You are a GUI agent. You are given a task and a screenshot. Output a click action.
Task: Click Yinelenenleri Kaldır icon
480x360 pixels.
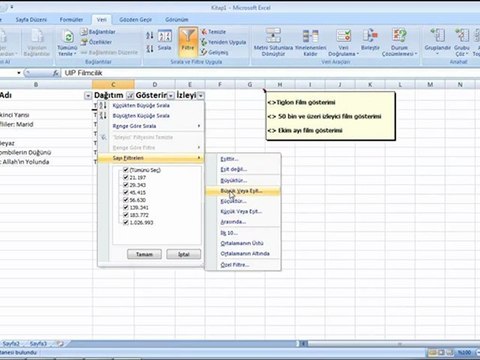coord(310,35)
